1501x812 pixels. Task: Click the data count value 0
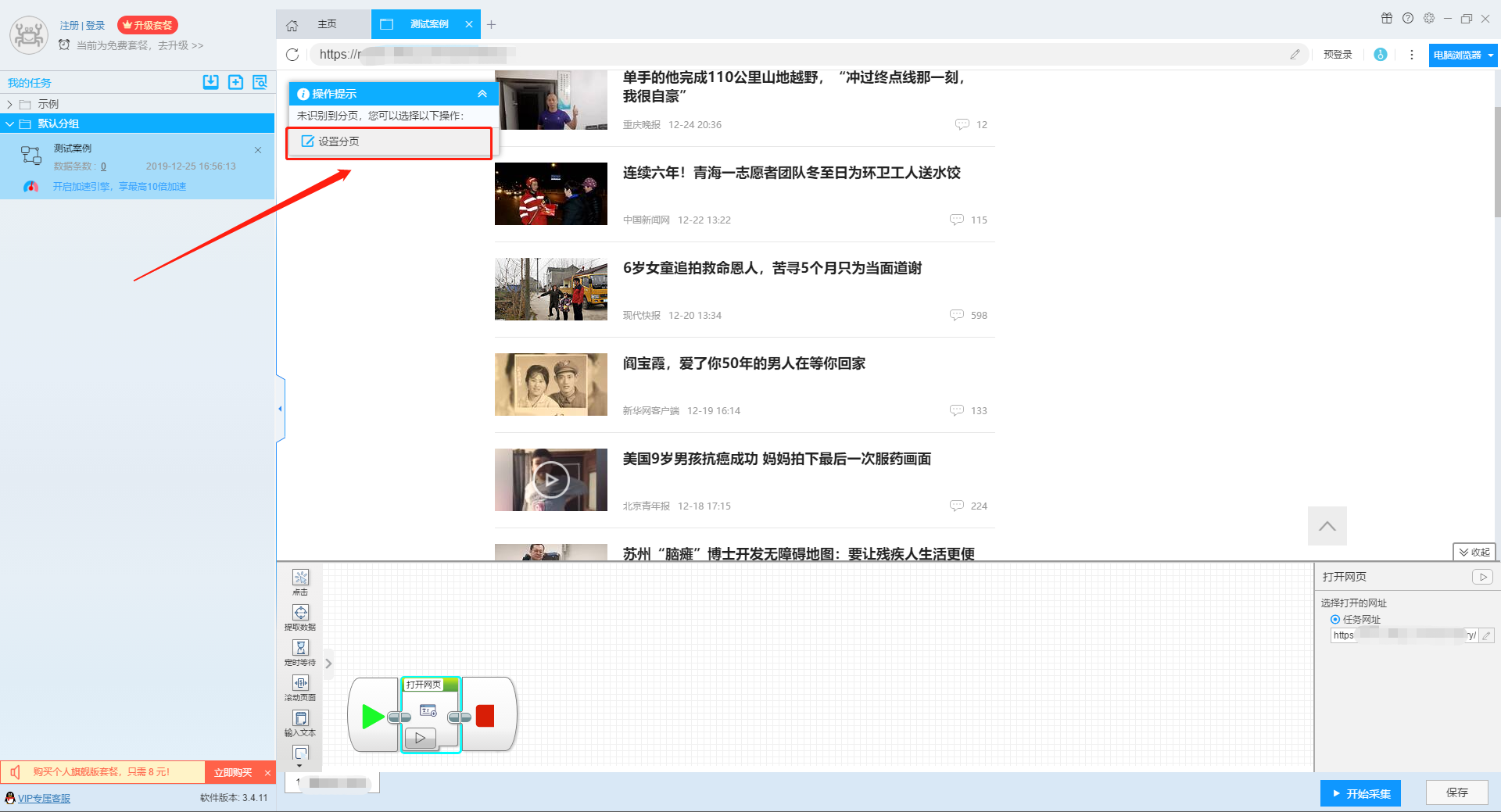[x=103, y=166]
